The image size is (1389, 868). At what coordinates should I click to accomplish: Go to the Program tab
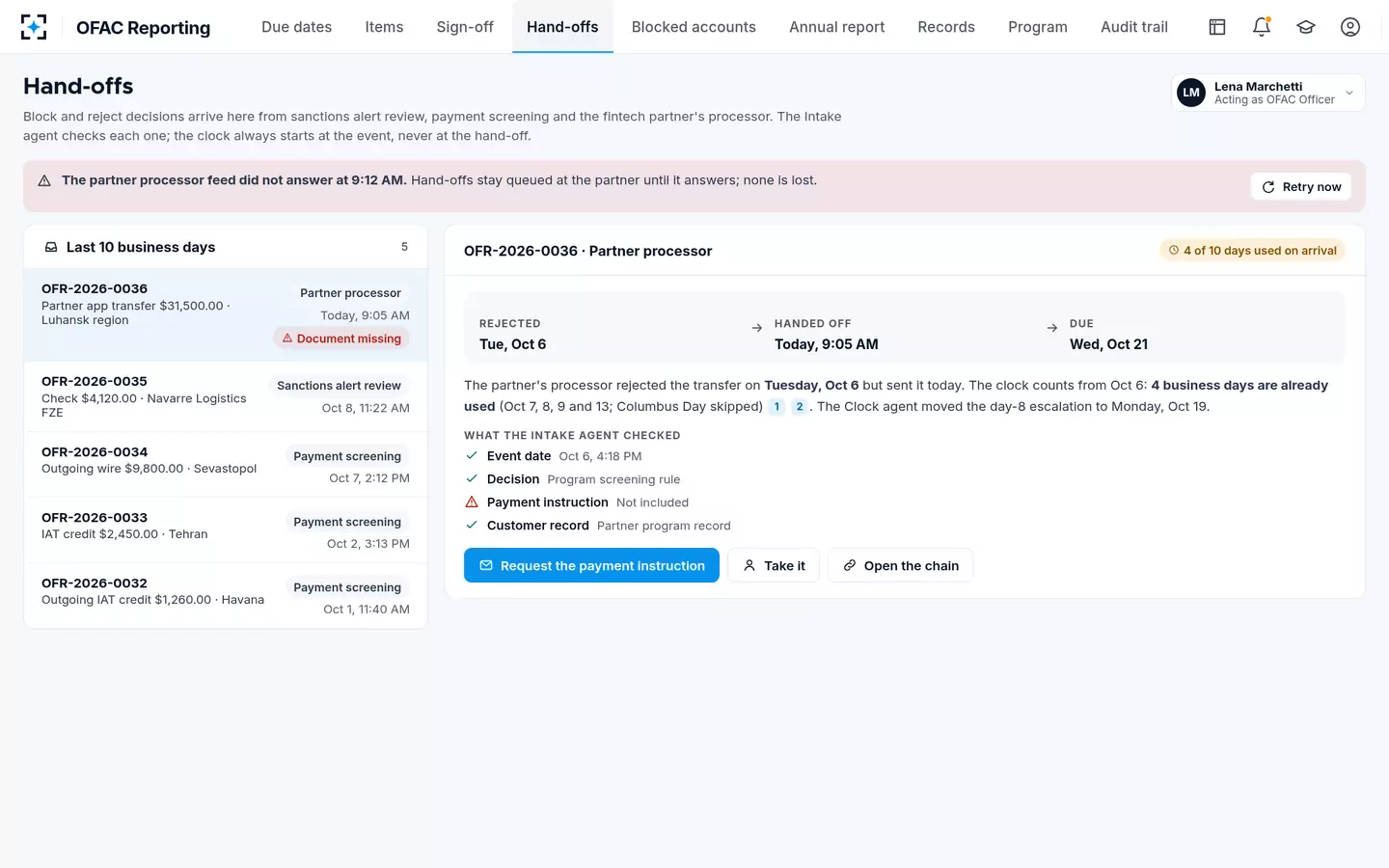(1038, 27)
